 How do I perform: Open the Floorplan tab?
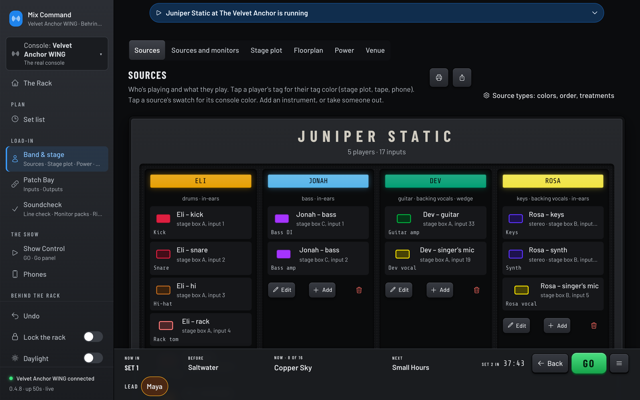[308, 50]
